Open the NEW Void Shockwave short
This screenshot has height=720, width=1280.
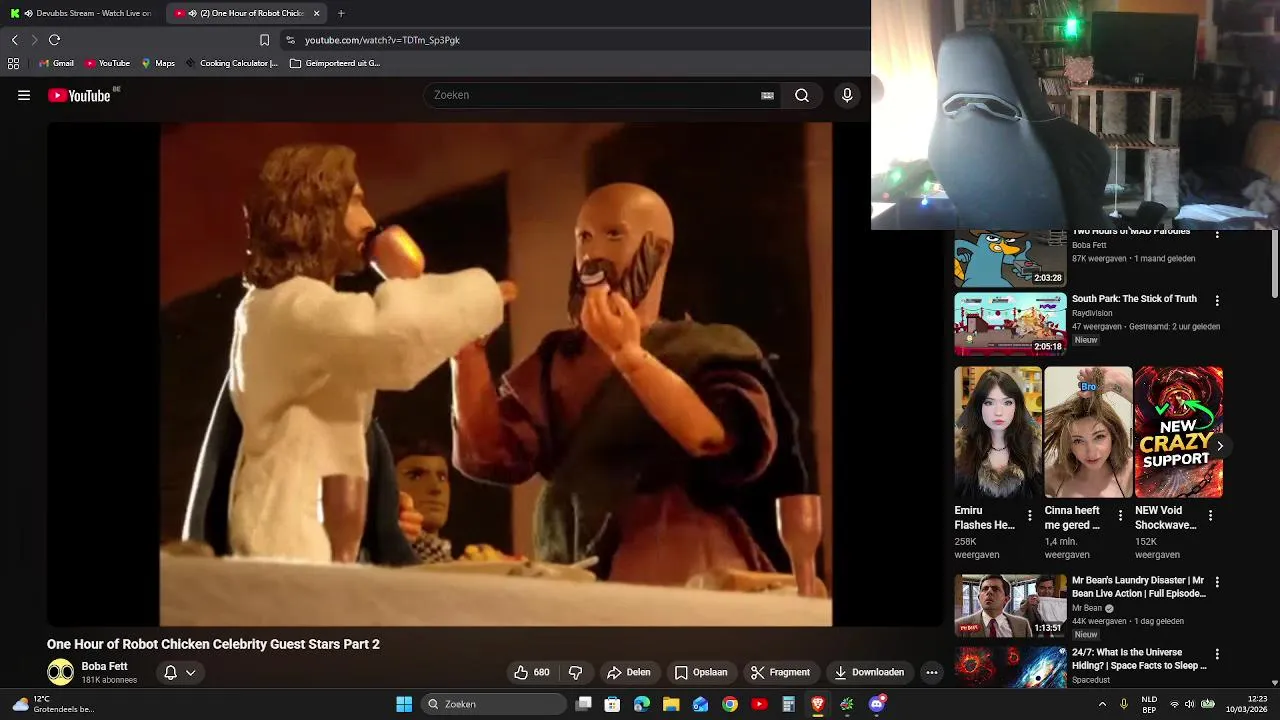pos(1178,432)
